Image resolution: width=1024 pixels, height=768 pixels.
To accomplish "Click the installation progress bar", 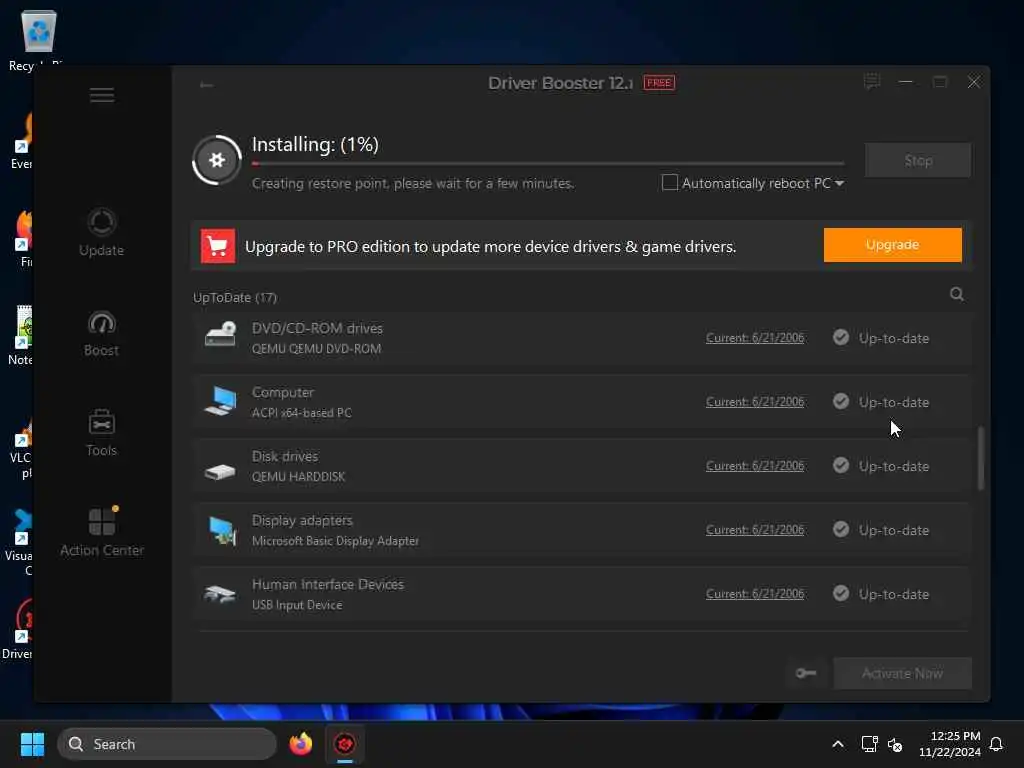I will 548,163.
